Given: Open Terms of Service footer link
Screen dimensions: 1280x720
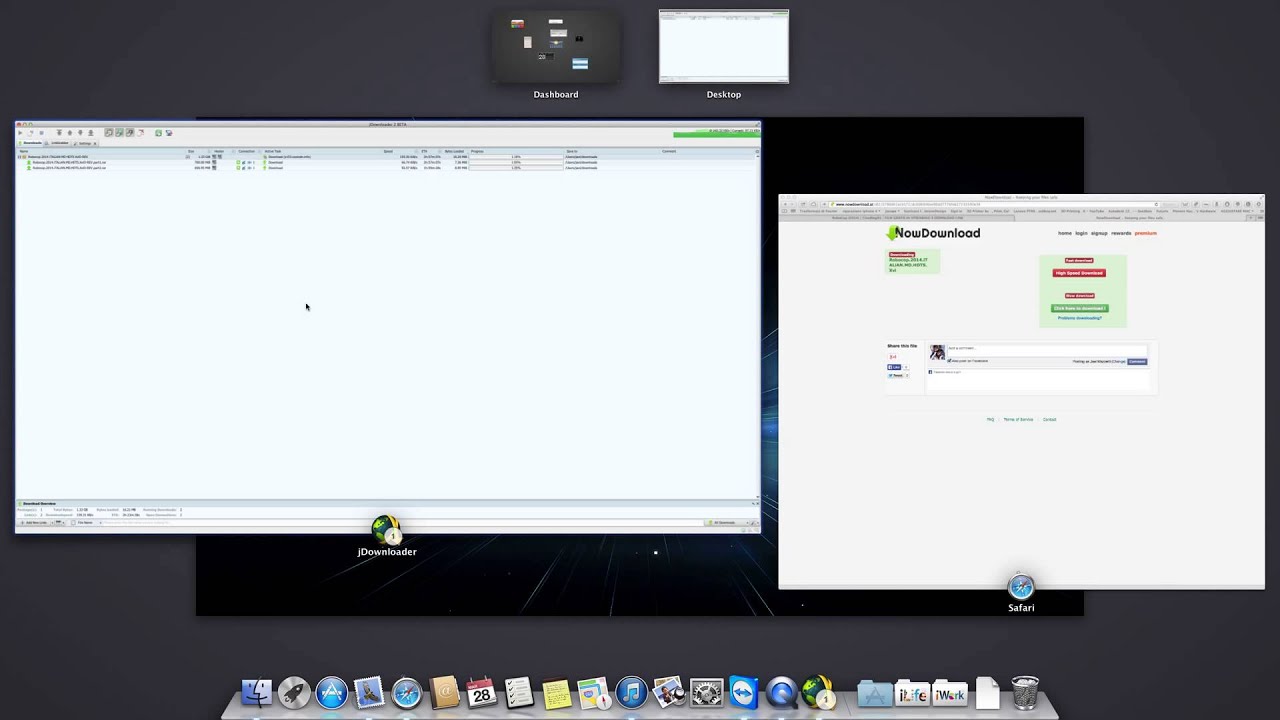Looking at the screenshot, I should 1018,419.
